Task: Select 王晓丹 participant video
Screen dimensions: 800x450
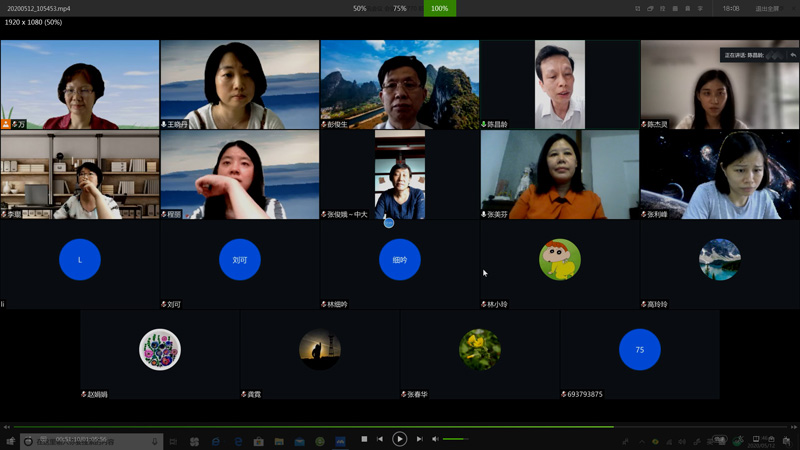Action: click(x=239, y=85)
